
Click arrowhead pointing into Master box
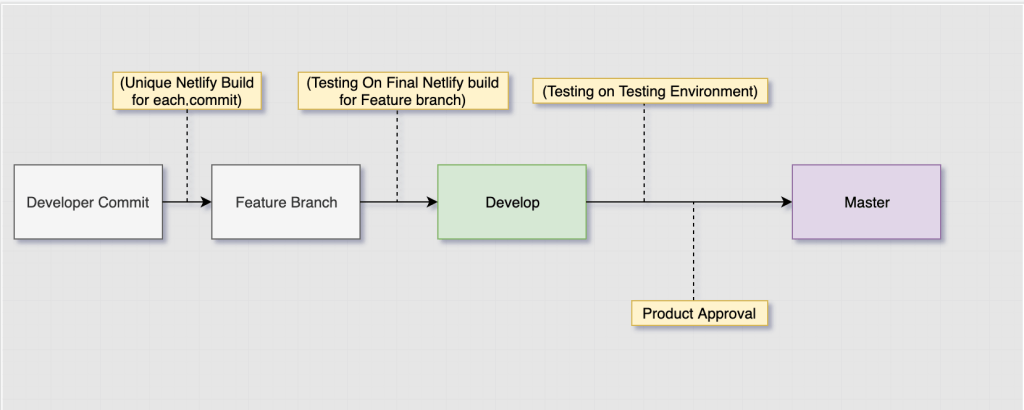786,202
